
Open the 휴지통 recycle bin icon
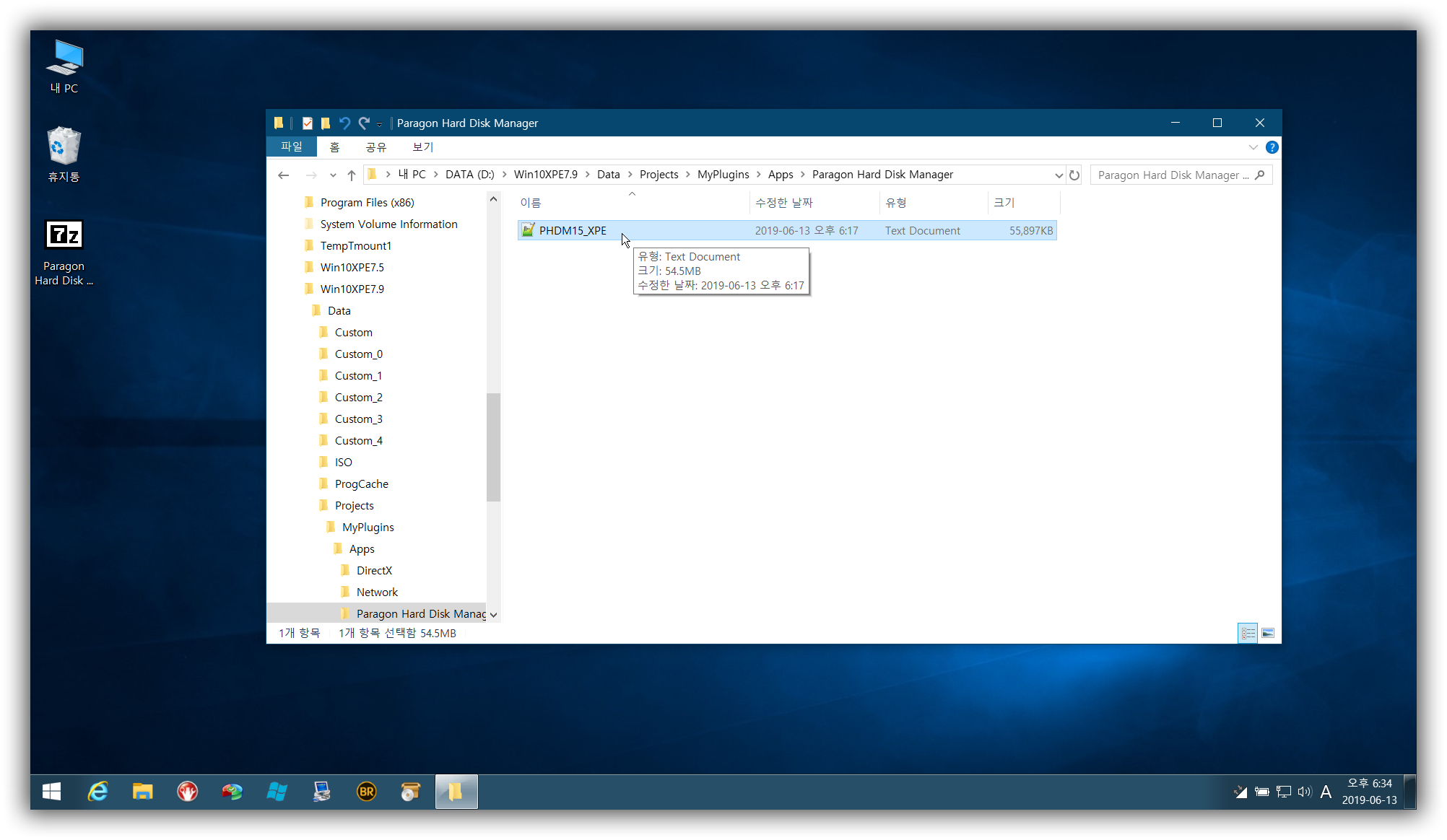(64, 154)
